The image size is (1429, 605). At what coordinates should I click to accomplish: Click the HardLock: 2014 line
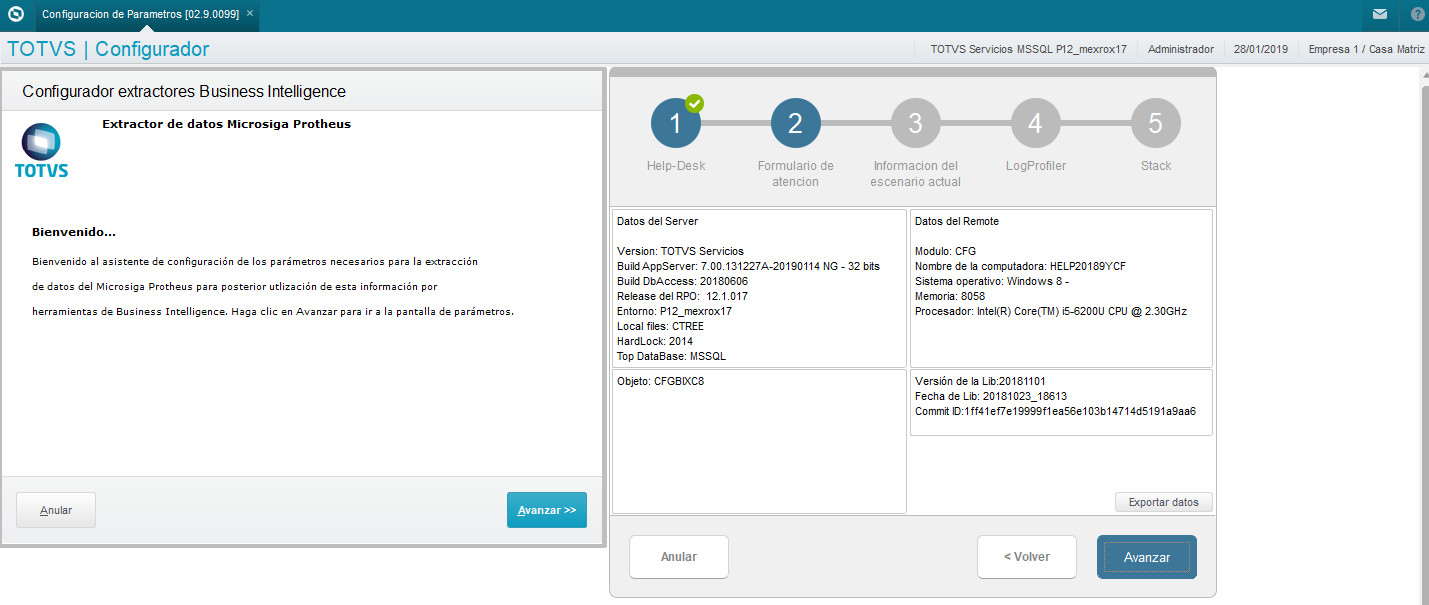655,341
